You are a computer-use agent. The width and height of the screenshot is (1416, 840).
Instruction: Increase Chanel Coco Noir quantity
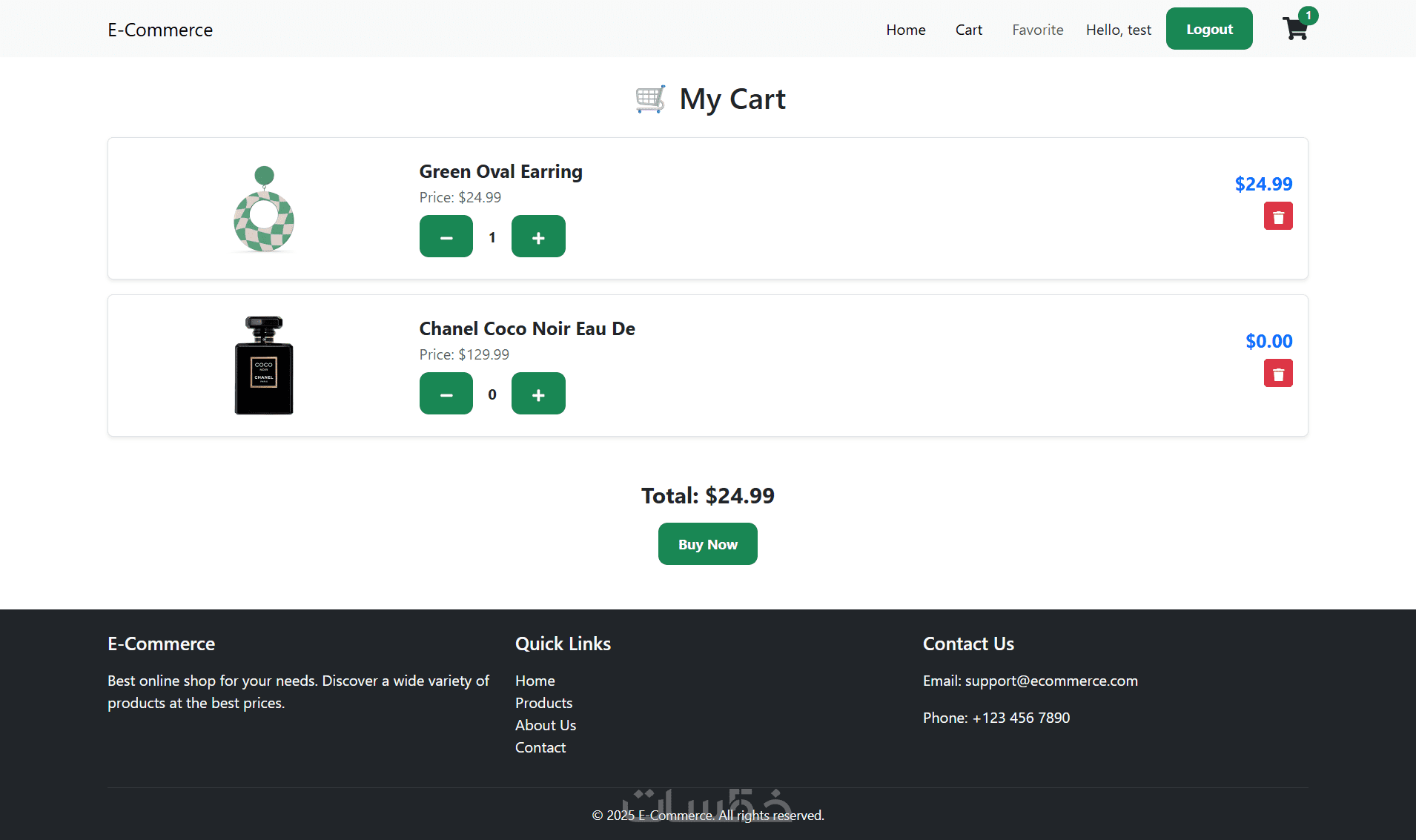click(x=538, y=394)
